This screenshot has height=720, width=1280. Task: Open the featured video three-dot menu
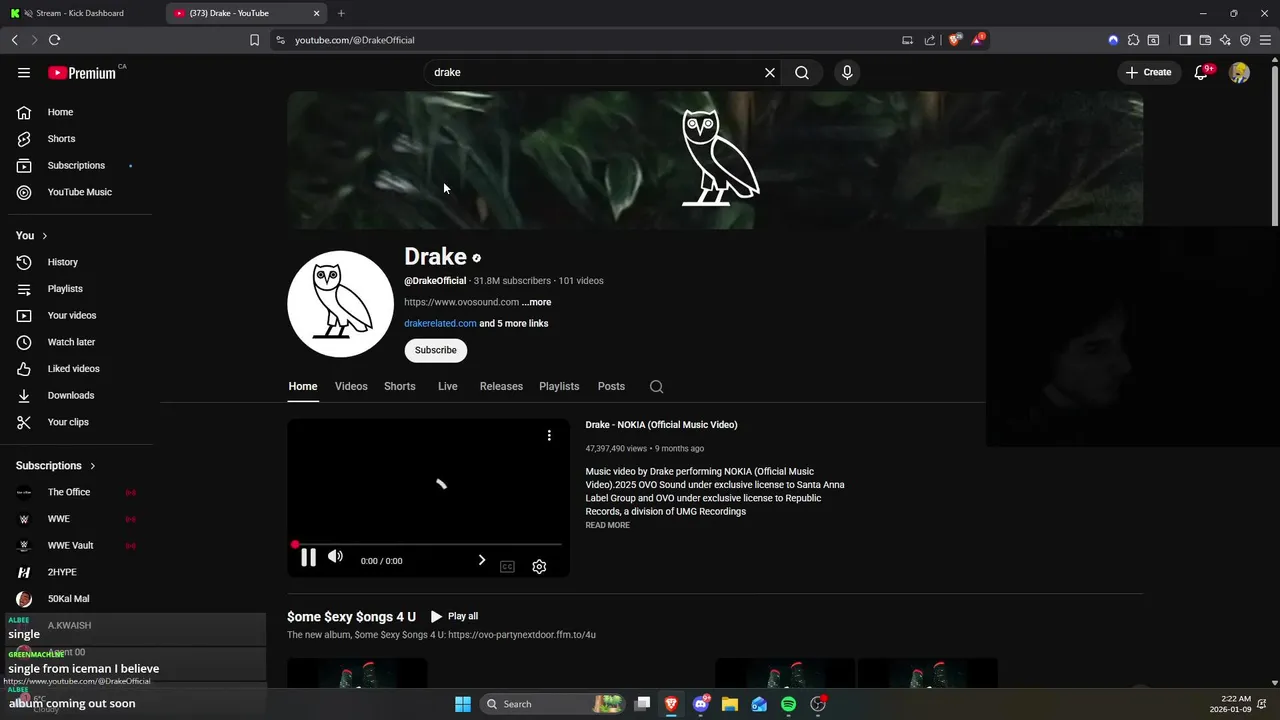click(549, 435)
